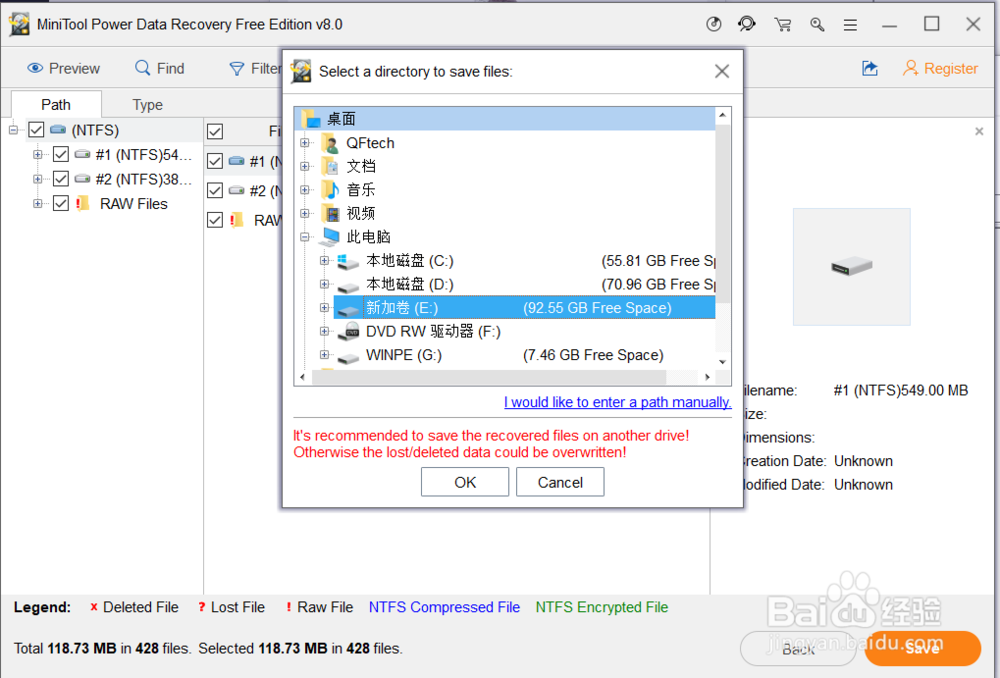1000x678 pixels.
Task: Click the Find magnifier button
Action: [159, 68]
